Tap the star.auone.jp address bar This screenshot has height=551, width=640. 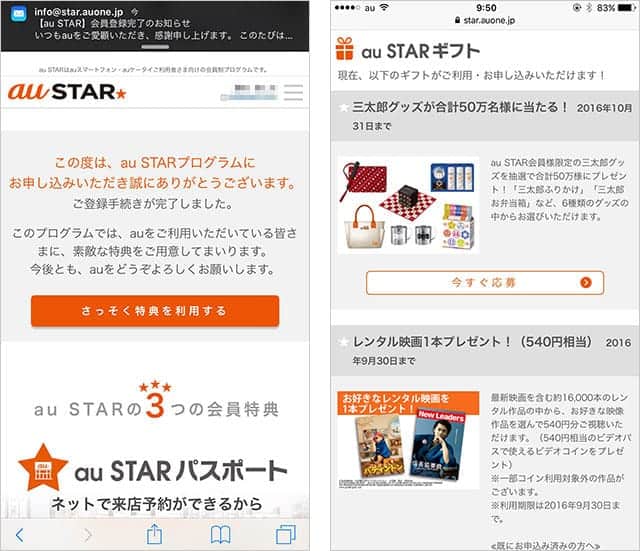pyautogui.click(x=485, y=20)
